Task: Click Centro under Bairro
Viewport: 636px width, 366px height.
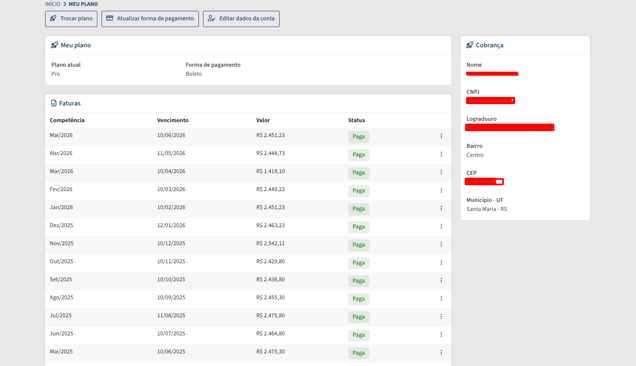Action: [475, 155]
